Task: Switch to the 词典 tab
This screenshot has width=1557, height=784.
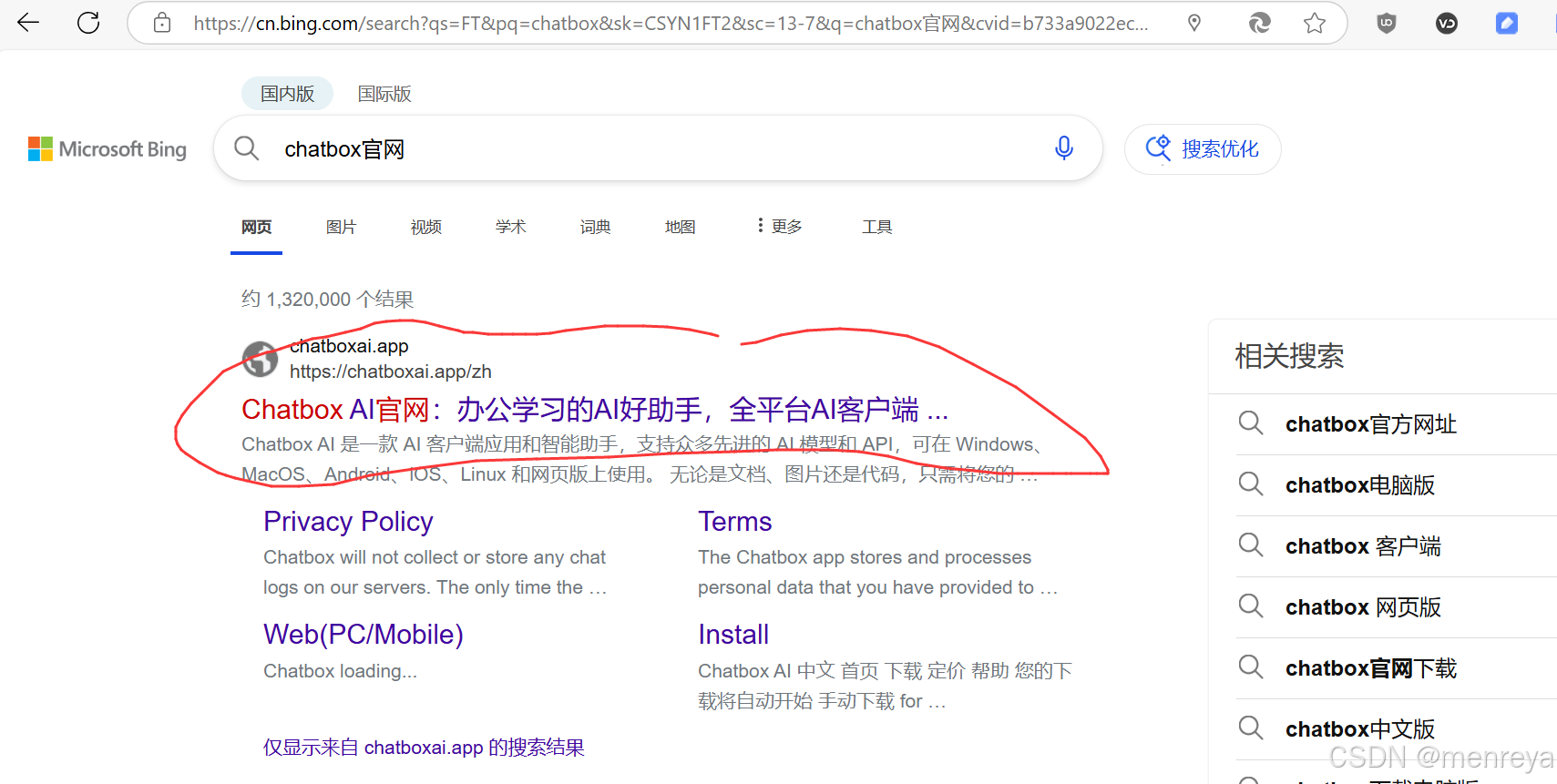Action: (595, 227)
